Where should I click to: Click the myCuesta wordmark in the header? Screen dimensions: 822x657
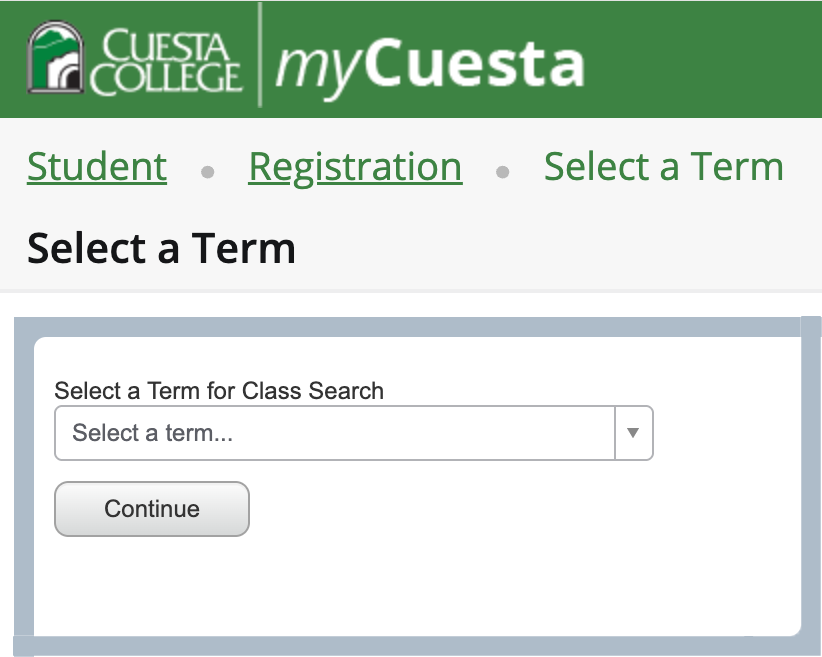tap(429, 60)
